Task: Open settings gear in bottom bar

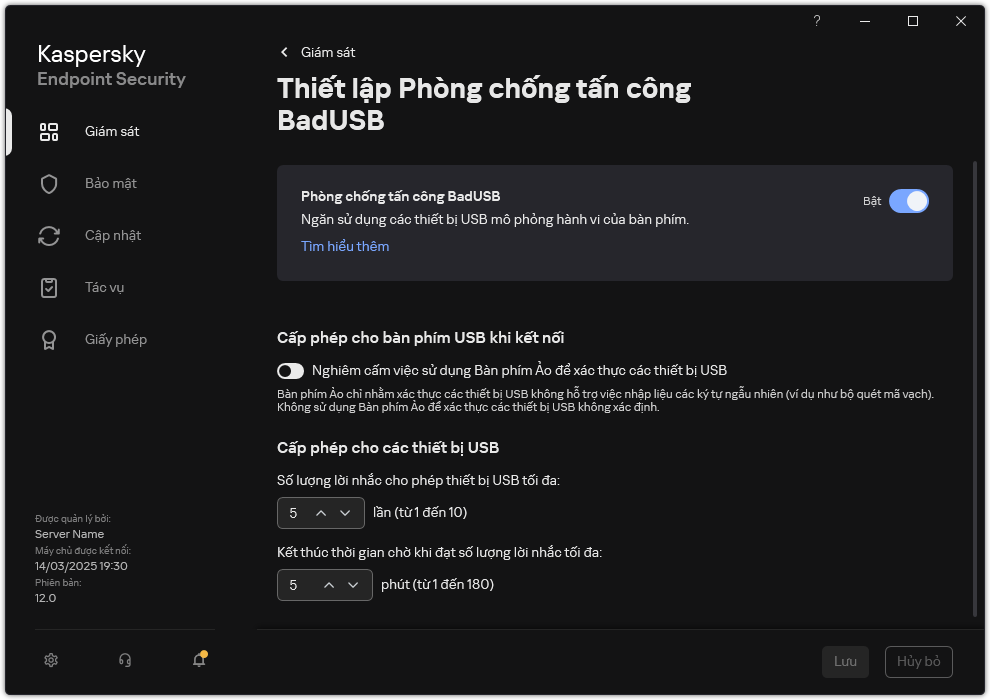Action: (x=52, y=660)
